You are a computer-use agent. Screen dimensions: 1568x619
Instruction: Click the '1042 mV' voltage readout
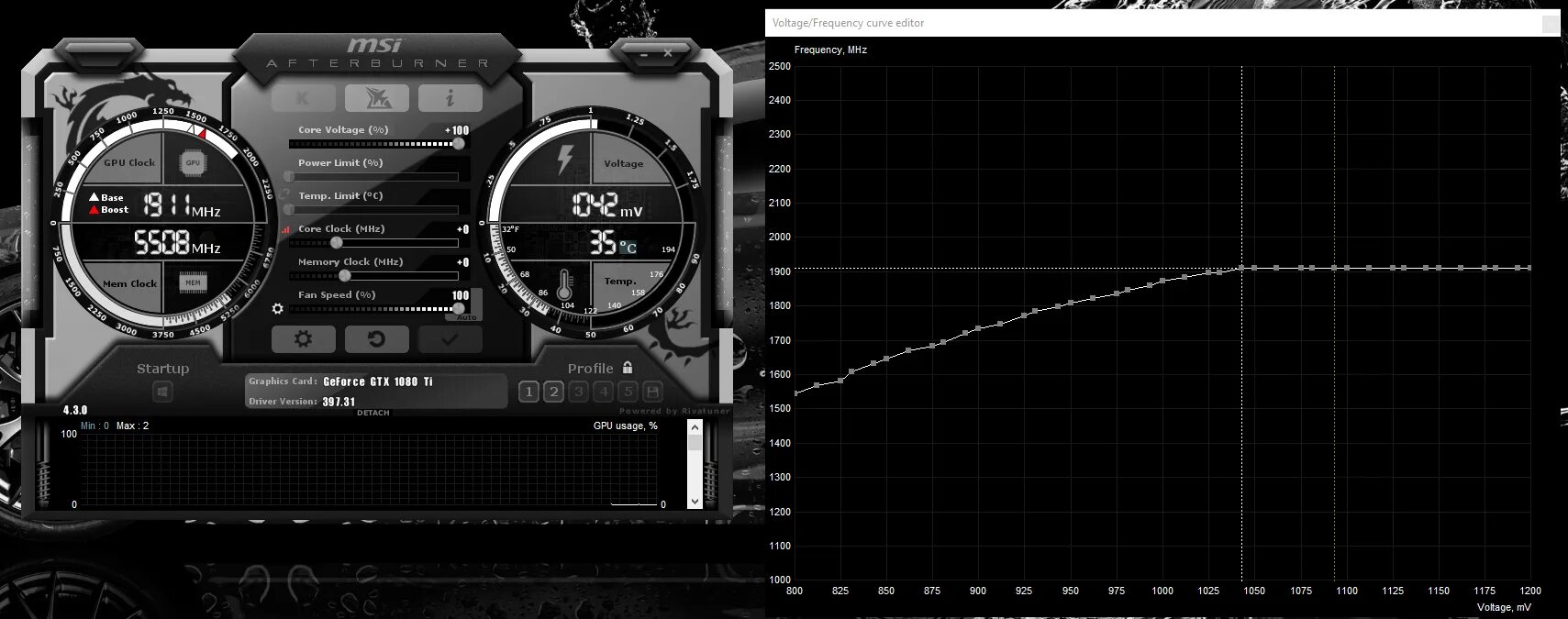pyautogui.click(x=606, y=204)
